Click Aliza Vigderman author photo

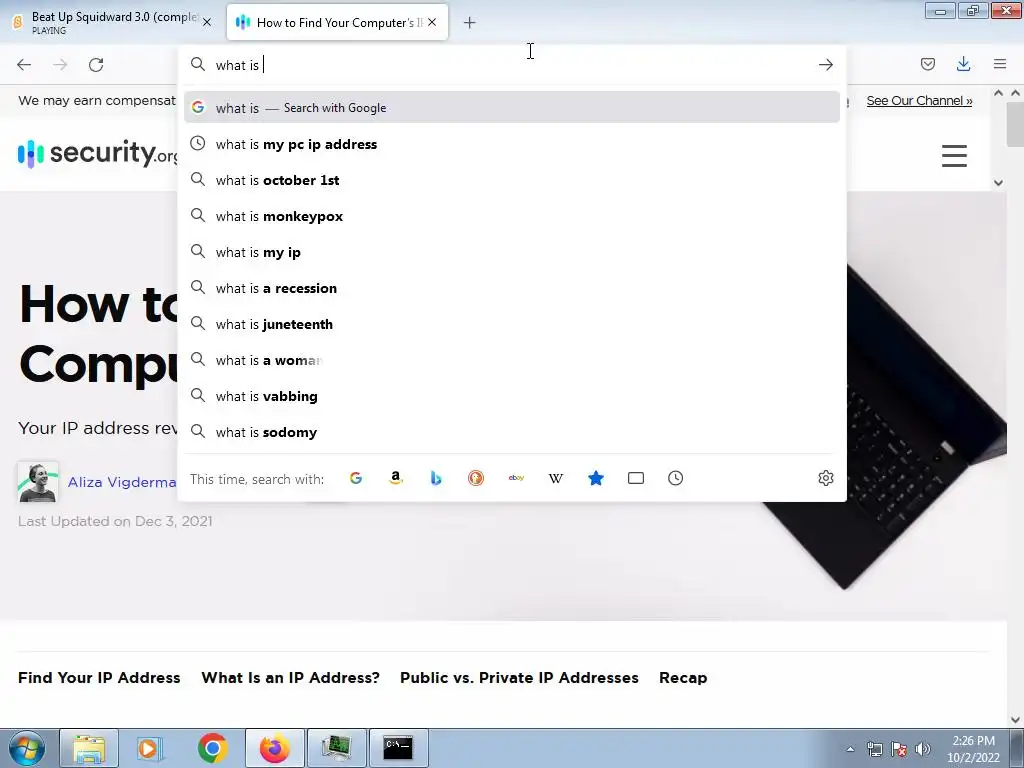click(x=38, y=482)
